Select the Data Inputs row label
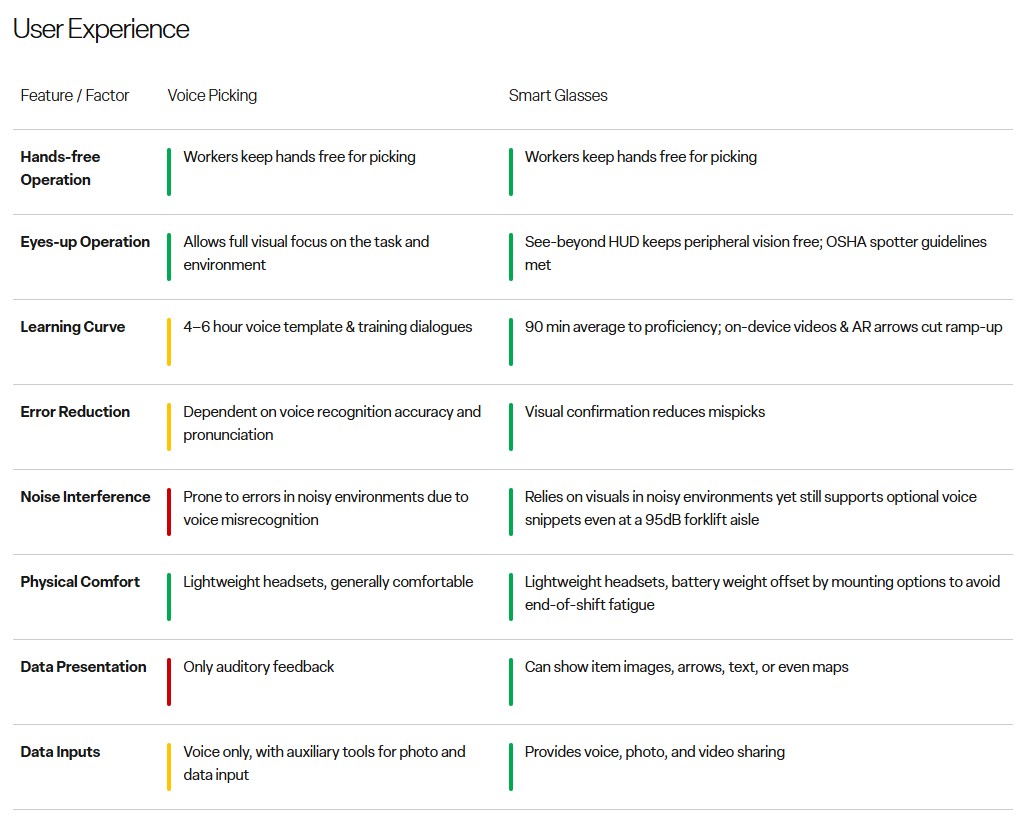 [x=60, y=752]
